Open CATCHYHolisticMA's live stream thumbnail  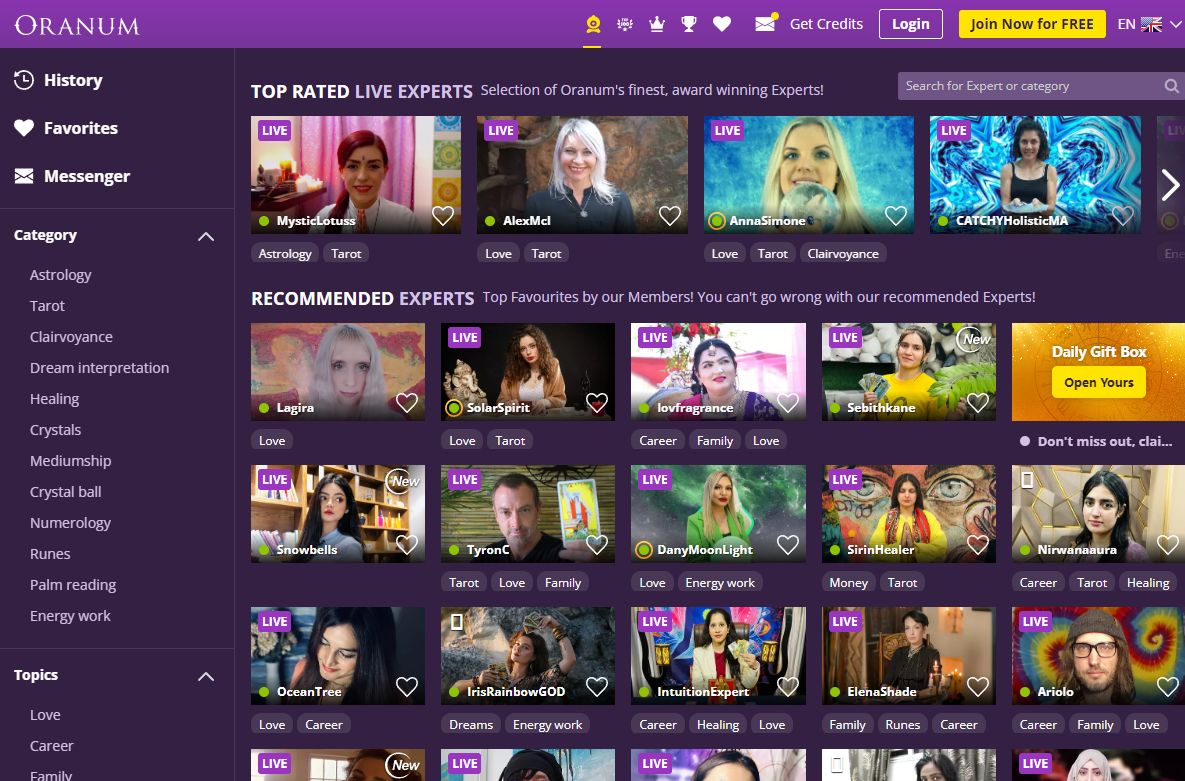click(x=1035, y=175)
